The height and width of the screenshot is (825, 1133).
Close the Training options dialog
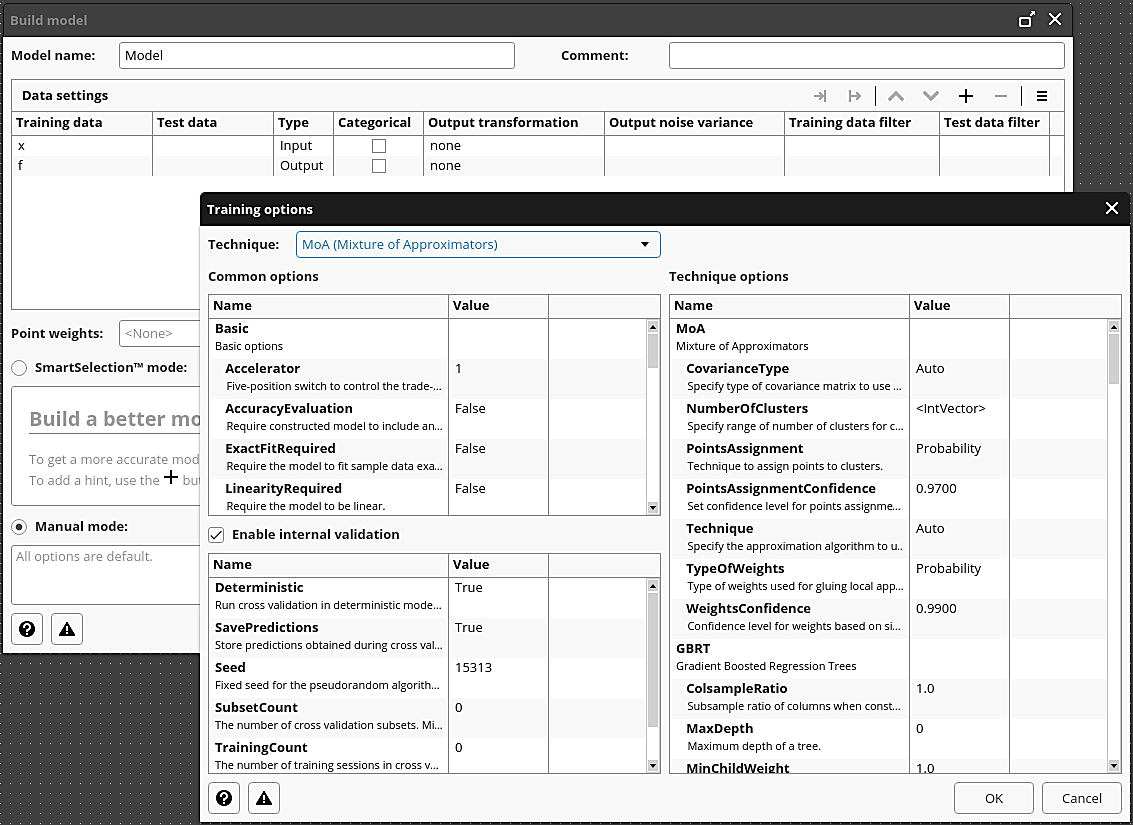click(1112, 208)
